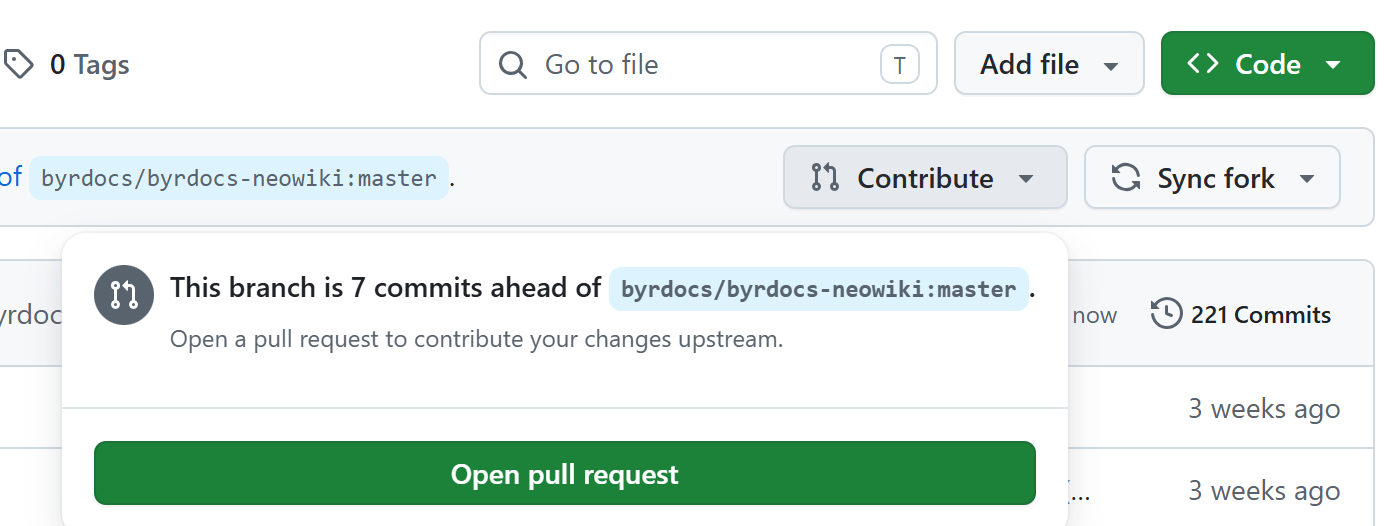This screenshot has height=526, width=1397.
Task: Click the sync arrows icon on Sync fork
Action: pos(1126,178)
